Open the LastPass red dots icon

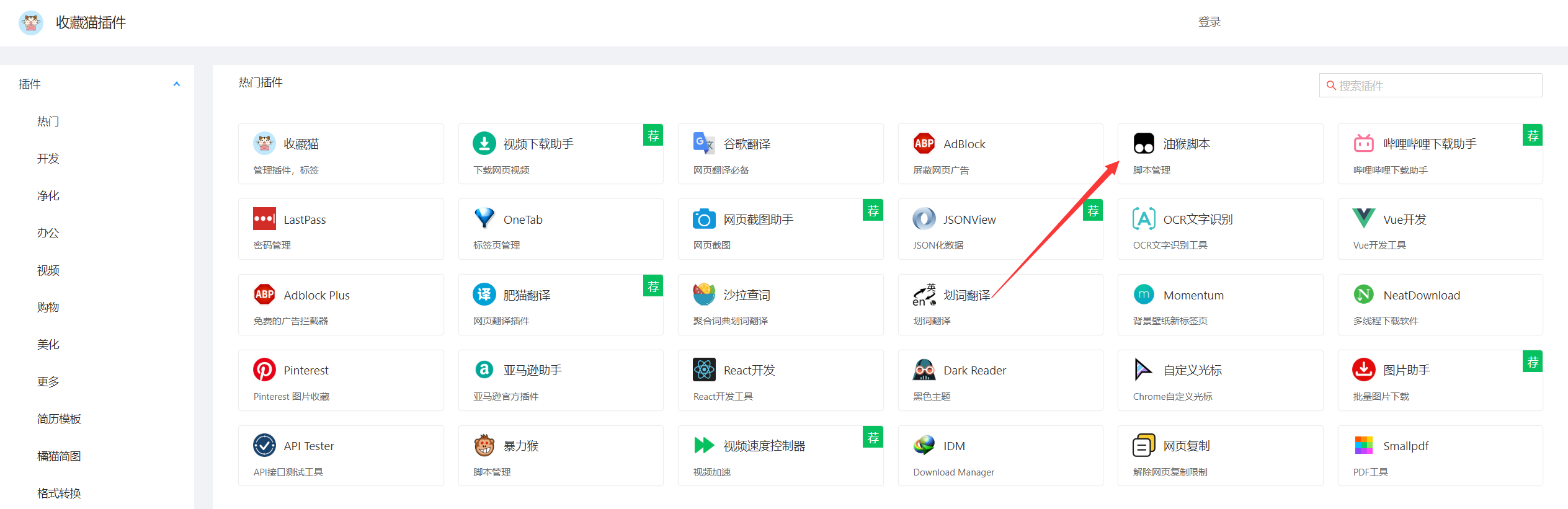(x=264, y=219)
